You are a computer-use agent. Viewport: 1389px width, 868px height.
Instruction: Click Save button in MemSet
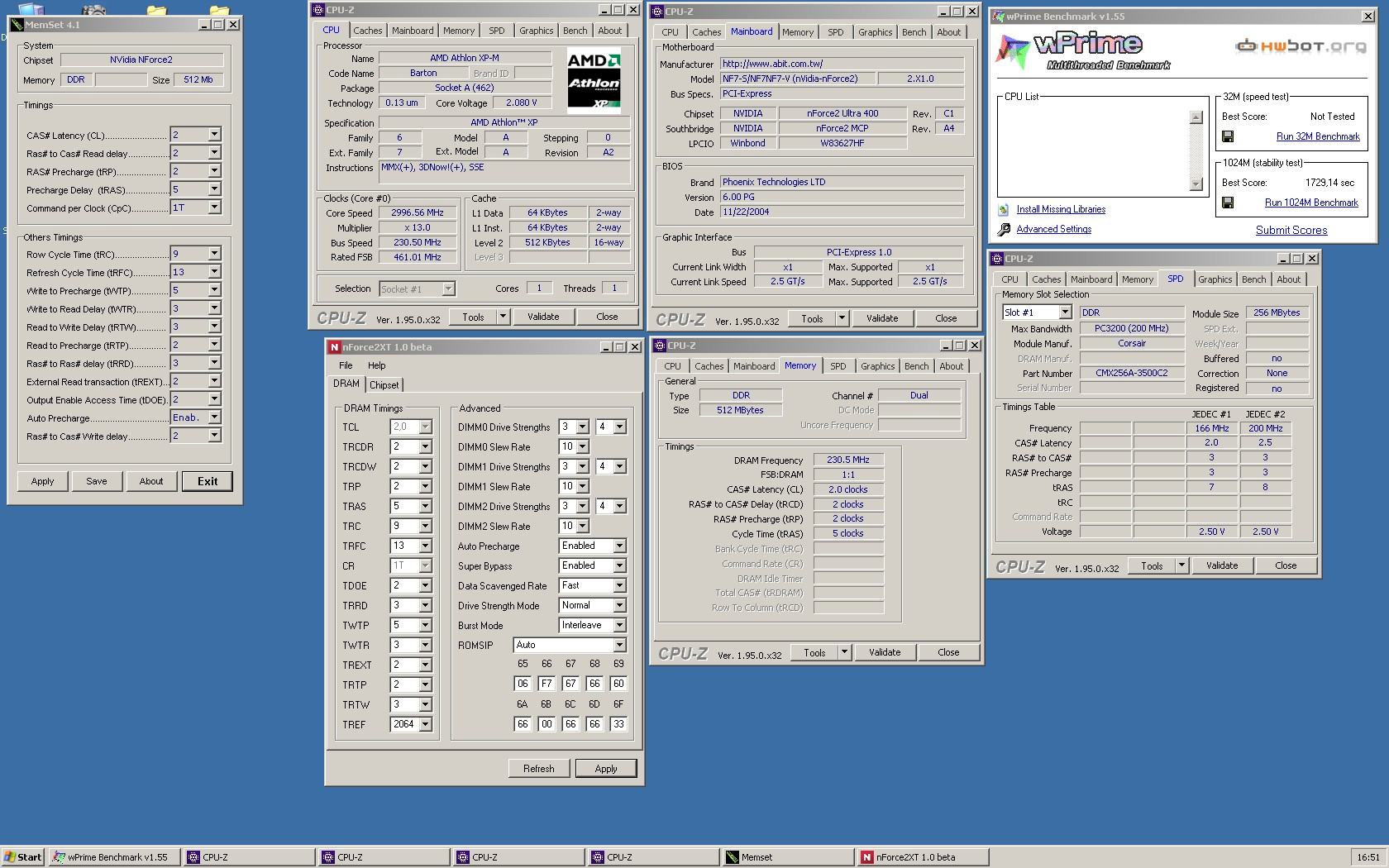point(97,481)
